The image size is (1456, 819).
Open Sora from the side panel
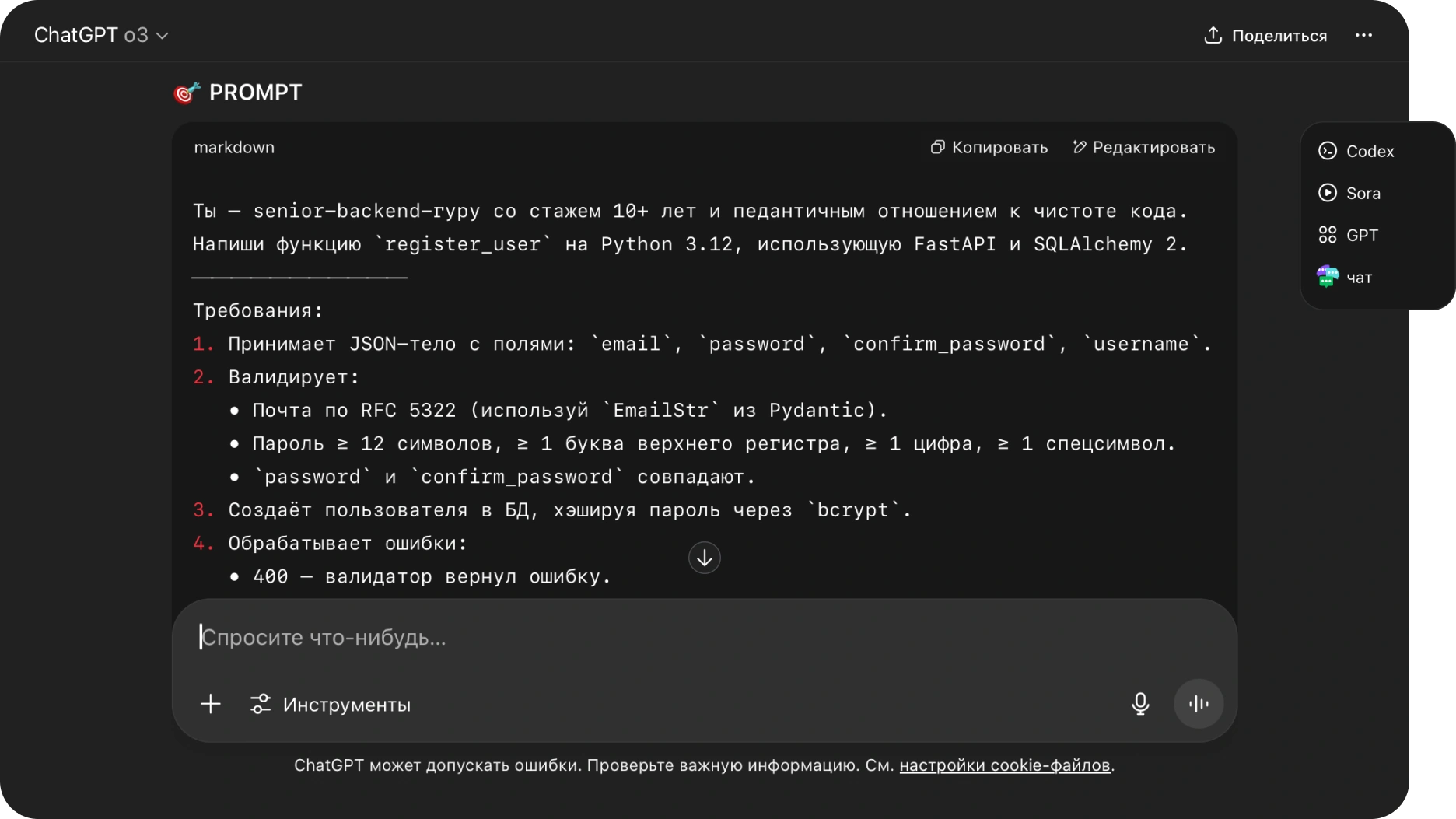coord(1363,193)
